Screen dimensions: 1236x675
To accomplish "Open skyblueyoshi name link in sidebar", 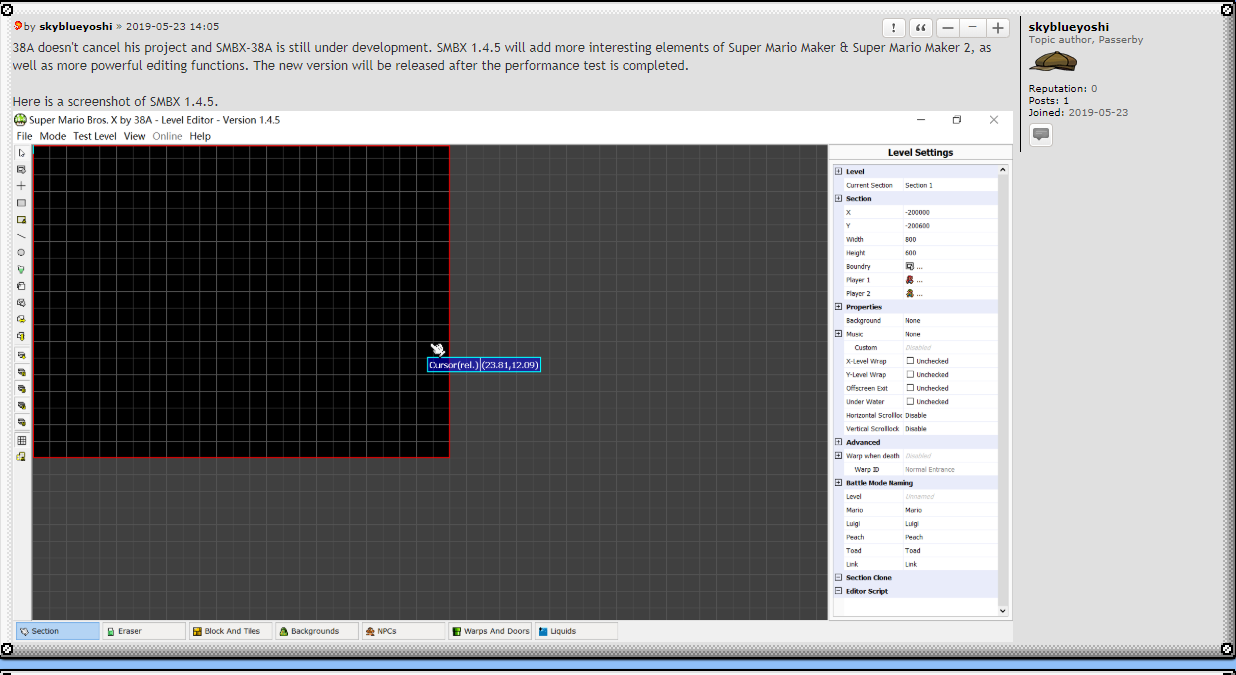I will (1068, 27).
